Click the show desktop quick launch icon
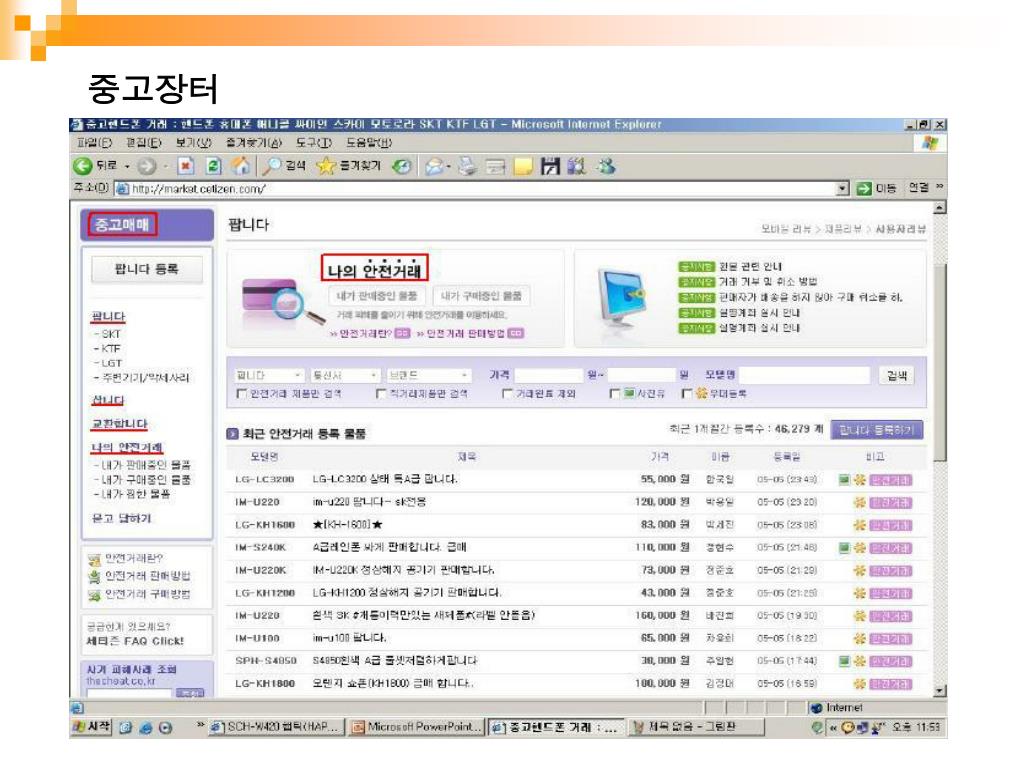Image resolution: width=1024 pixels, height=768 pixels. 125,728
